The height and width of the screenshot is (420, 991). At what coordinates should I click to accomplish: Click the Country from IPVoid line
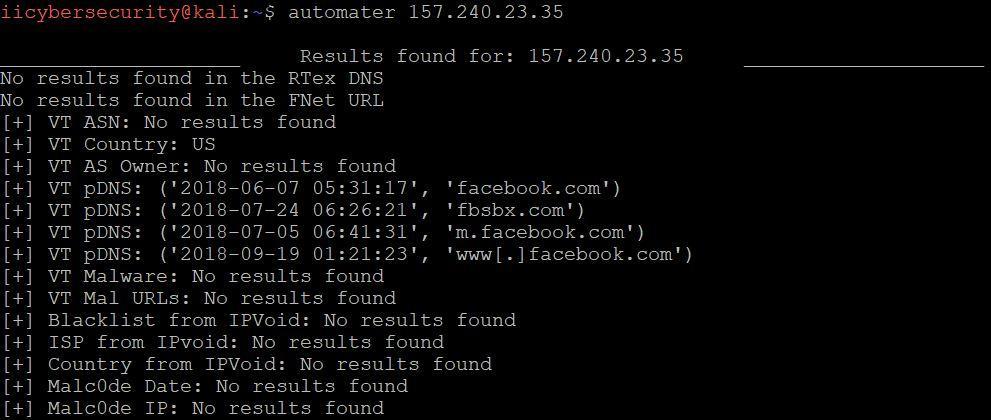coord(247,364)
